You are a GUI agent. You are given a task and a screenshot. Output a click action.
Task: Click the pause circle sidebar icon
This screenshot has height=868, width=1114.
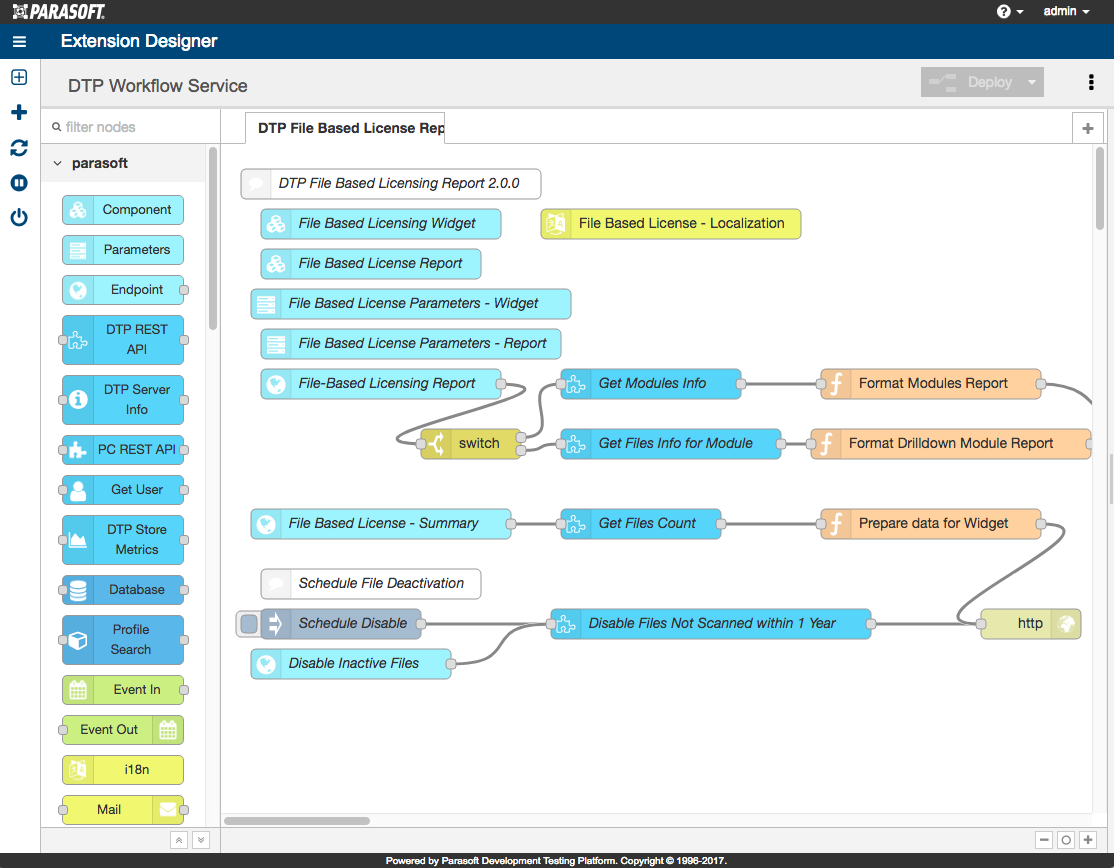coord(19,183)
